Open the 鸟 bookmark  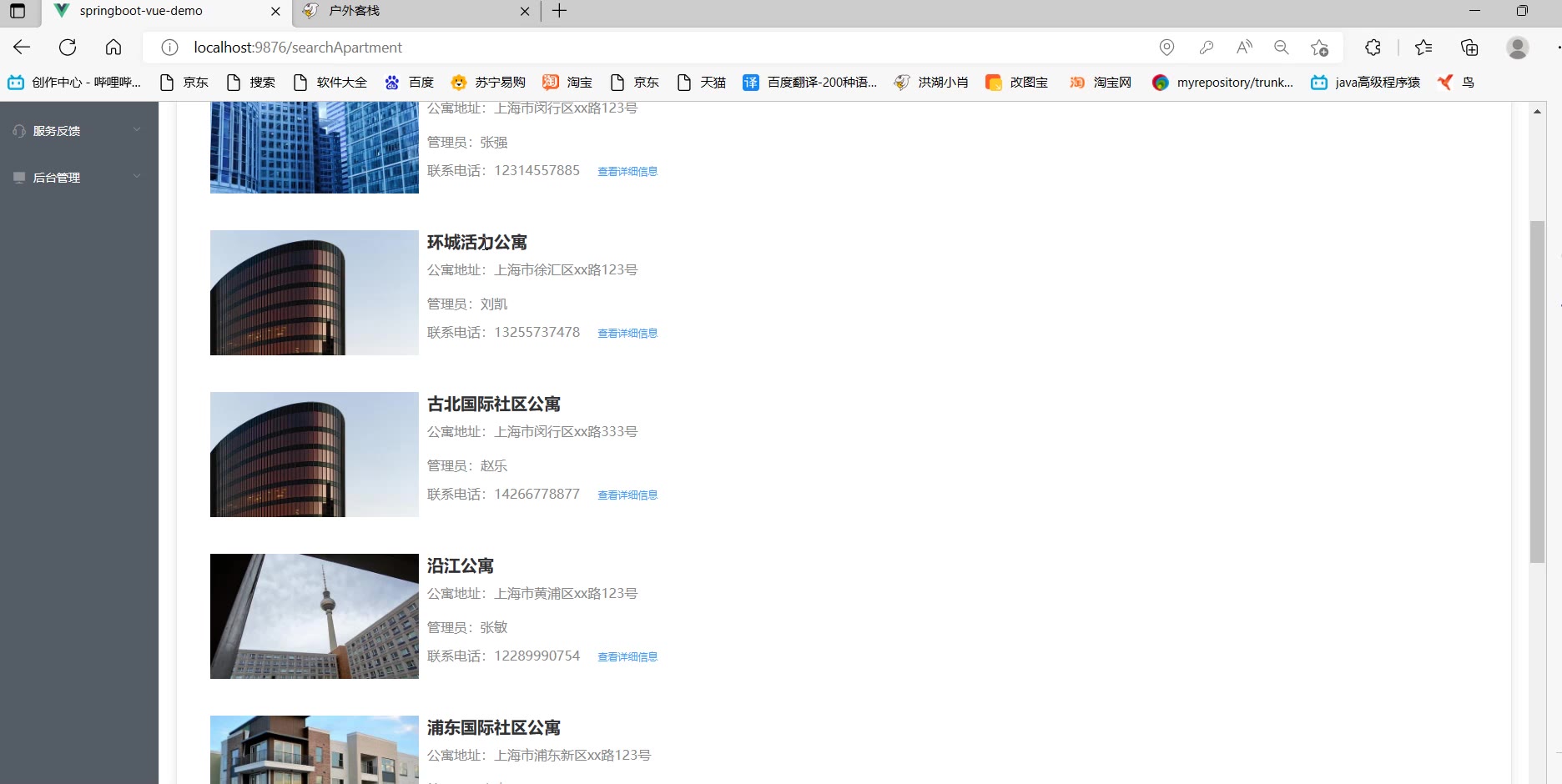pyautogui.click(x=1456, y=82)
